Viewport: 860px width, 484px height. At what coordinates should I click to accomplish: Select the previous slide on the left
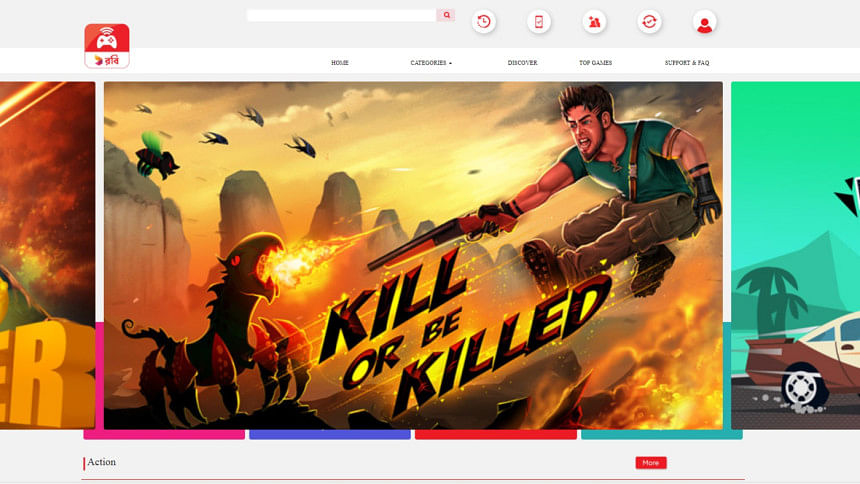pos(47,255)
